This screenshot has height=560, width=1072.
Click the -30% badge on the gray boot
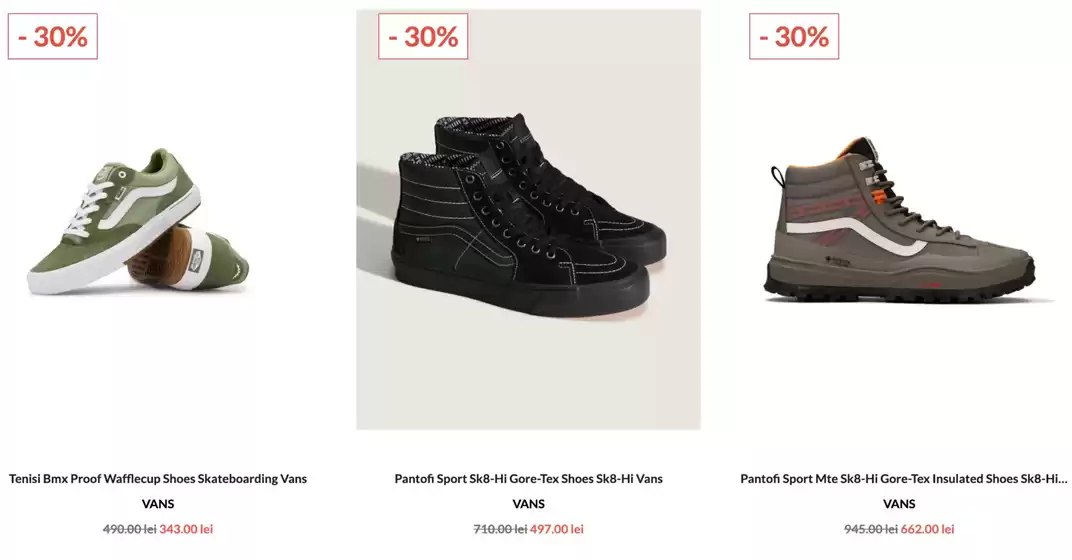click(x=794, y=36)
